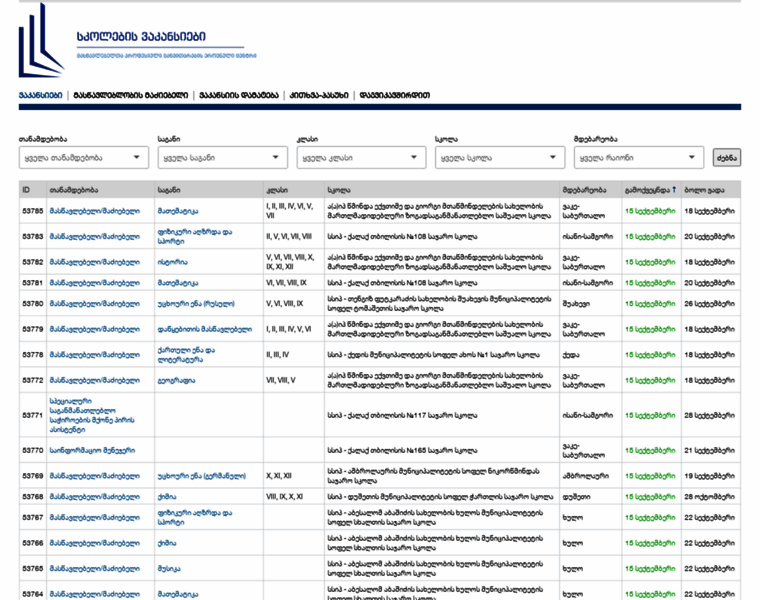Open the გეოგრაფია vacancy link
This screenshot has width=760, height=600.
tap(175, 380)
